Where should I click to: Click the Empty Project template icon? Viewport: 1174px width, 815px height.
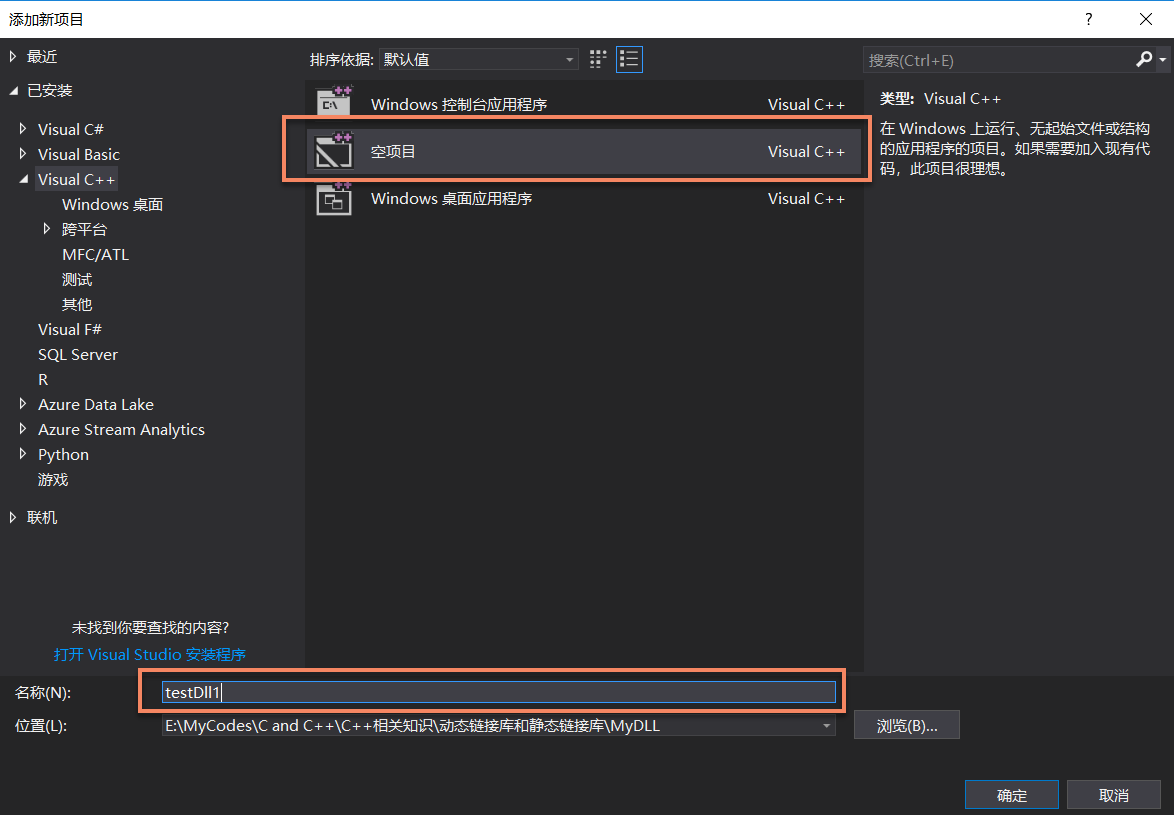pos(334,150)
